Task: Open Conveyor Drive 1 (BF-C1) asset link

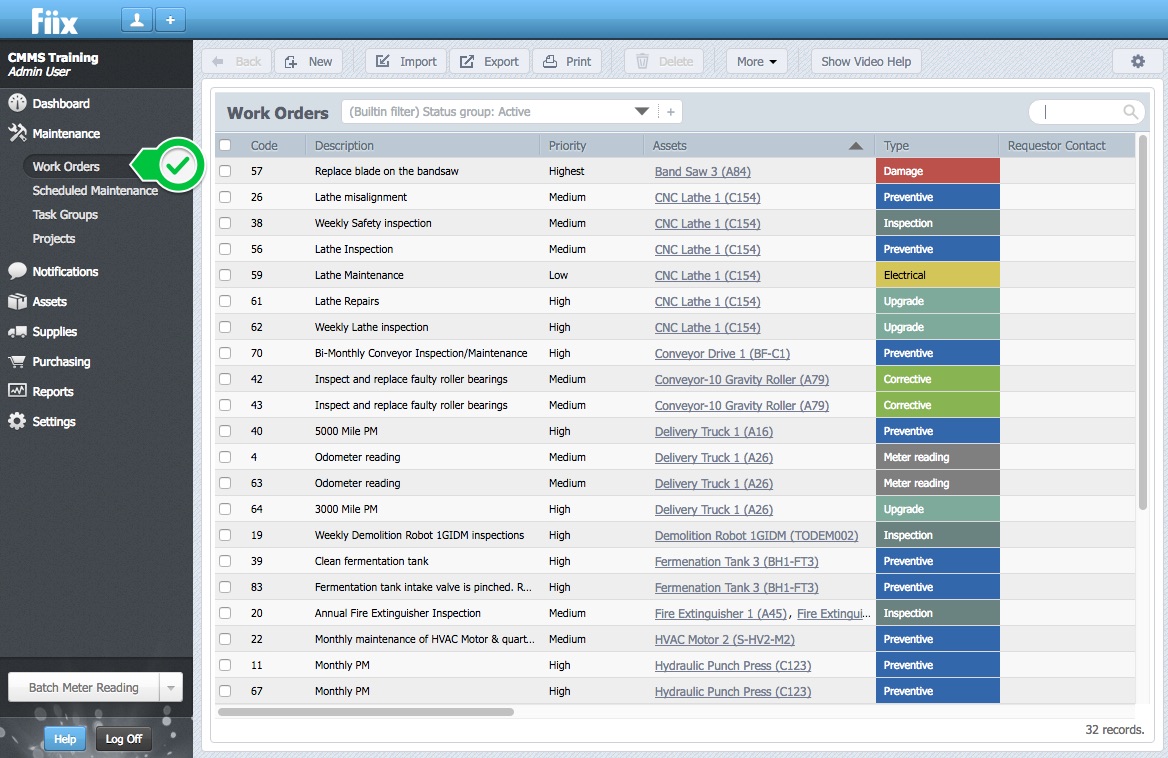Action: coord(722,354)
